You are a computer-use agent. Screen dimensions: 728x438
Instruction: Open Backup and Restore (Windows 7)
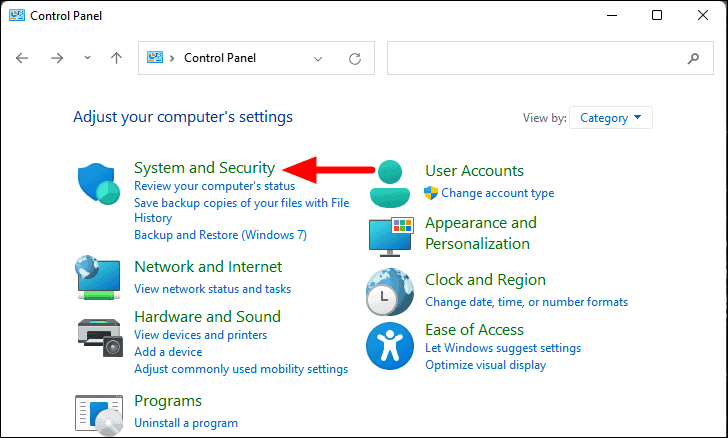click(221, 235)
